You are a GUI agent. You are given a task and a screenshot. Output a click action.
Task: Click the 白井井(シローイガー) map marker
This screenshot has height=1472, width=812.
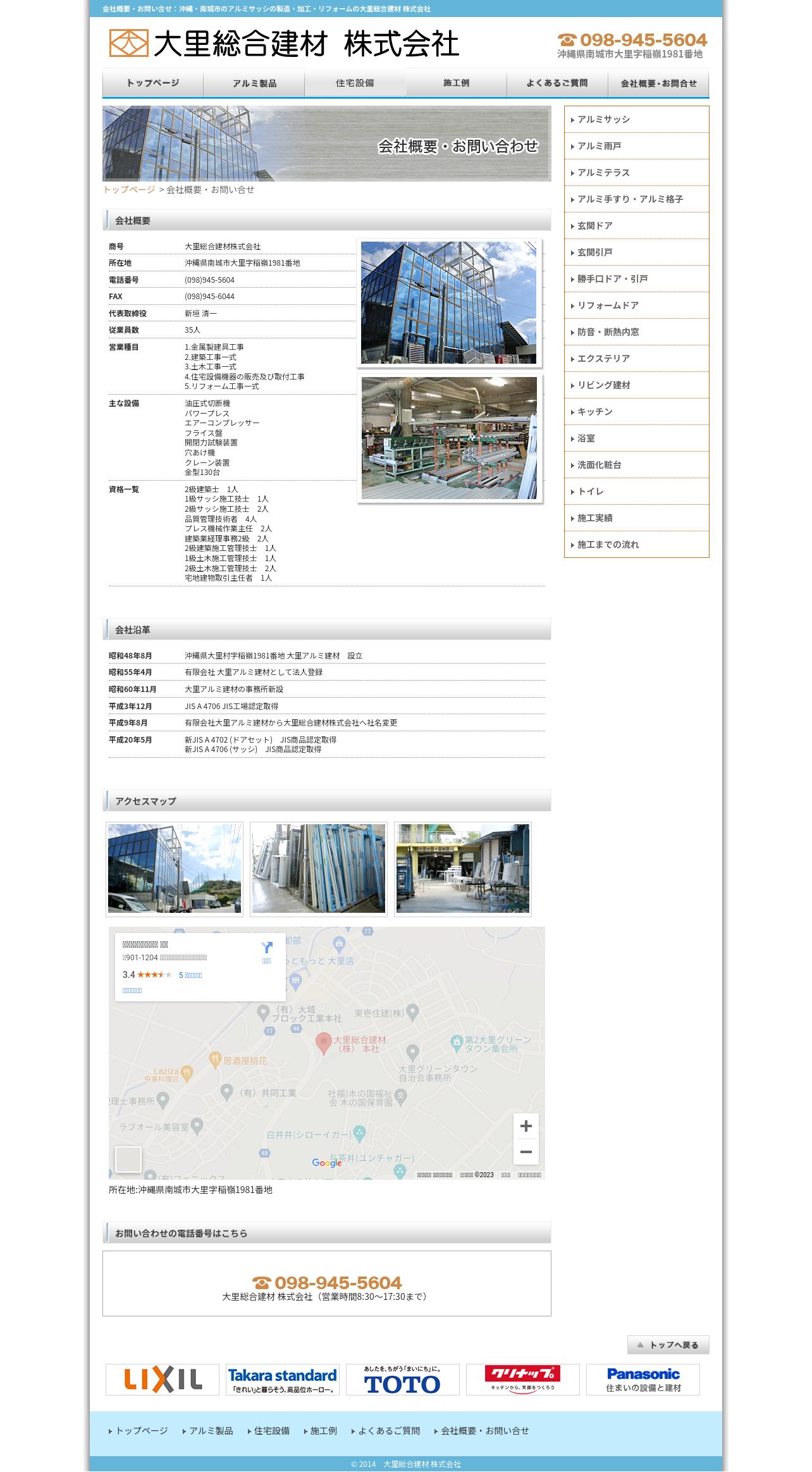point(359,1134)
